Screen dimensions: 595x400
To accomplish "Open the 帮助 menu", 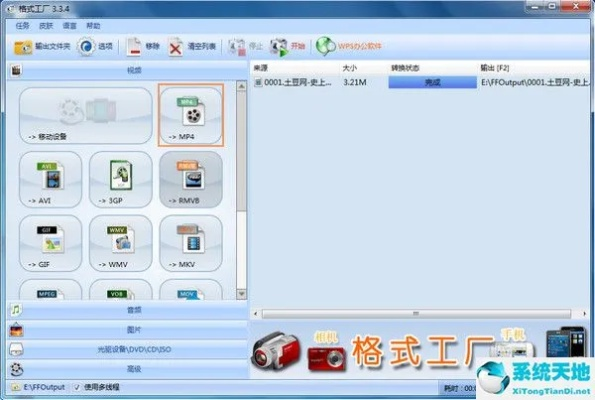I will pyautogui.click(x=93, y=26).
